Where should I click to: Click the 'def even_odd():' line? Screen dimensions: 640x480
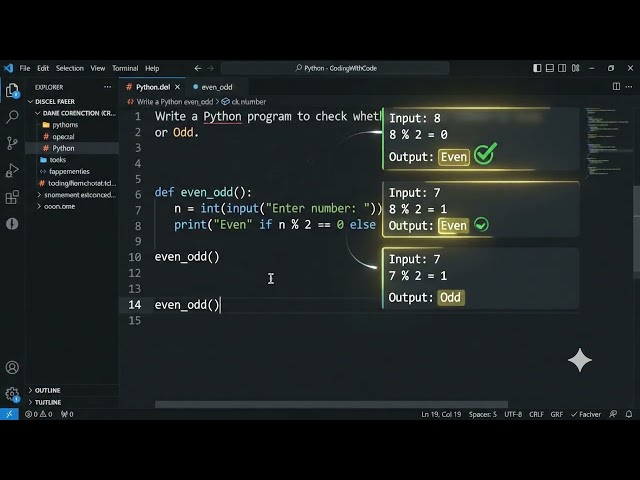click(203, 192)
